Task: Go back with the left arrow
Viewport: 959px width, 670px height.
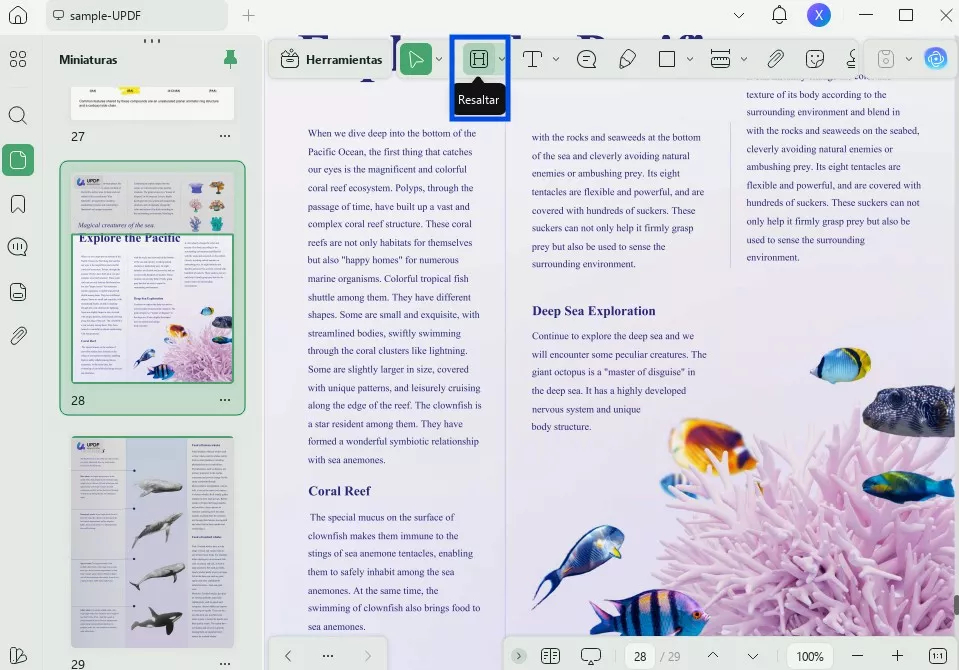Action: [x=288, y=656]
